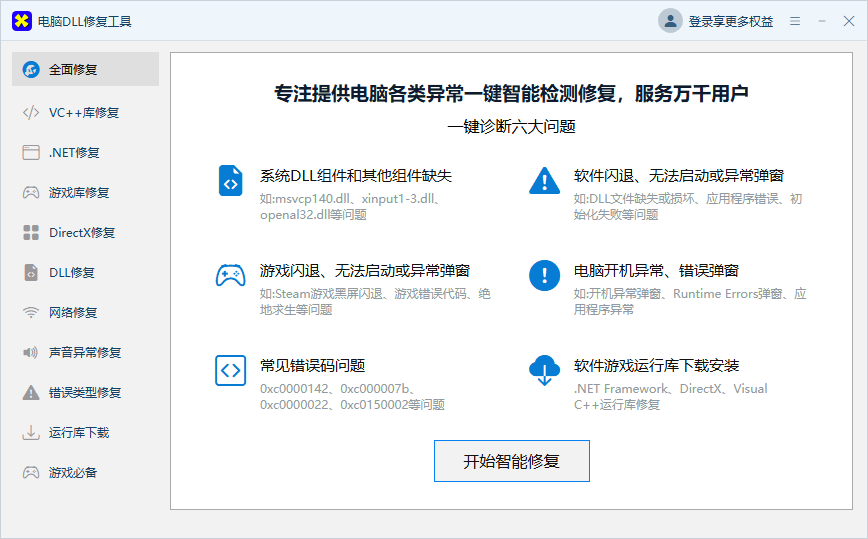Click the cloud download icon beside 软件游戏运行库
The image size is (868, 539).
(545, 370)
